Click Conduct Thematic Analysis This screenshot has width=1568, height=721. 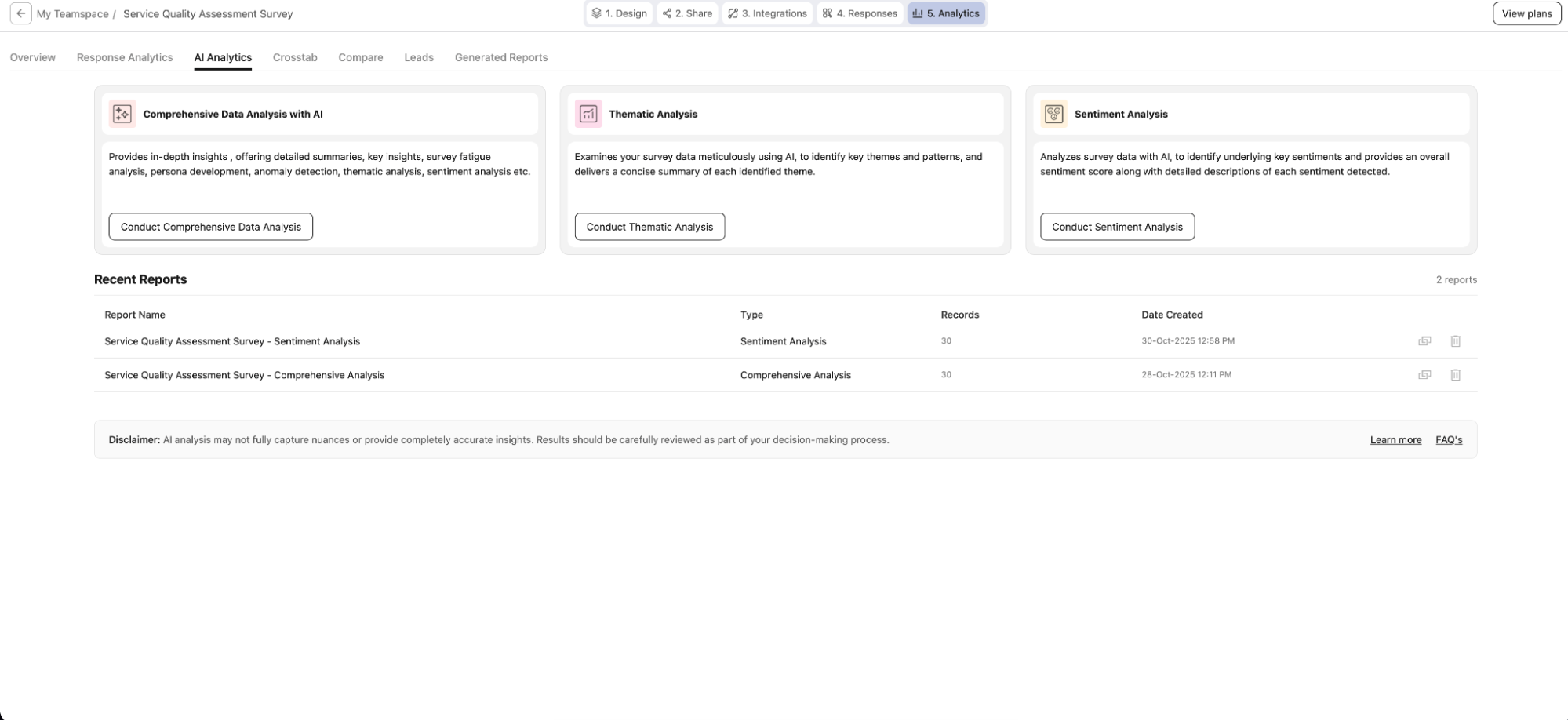point(649,227)
